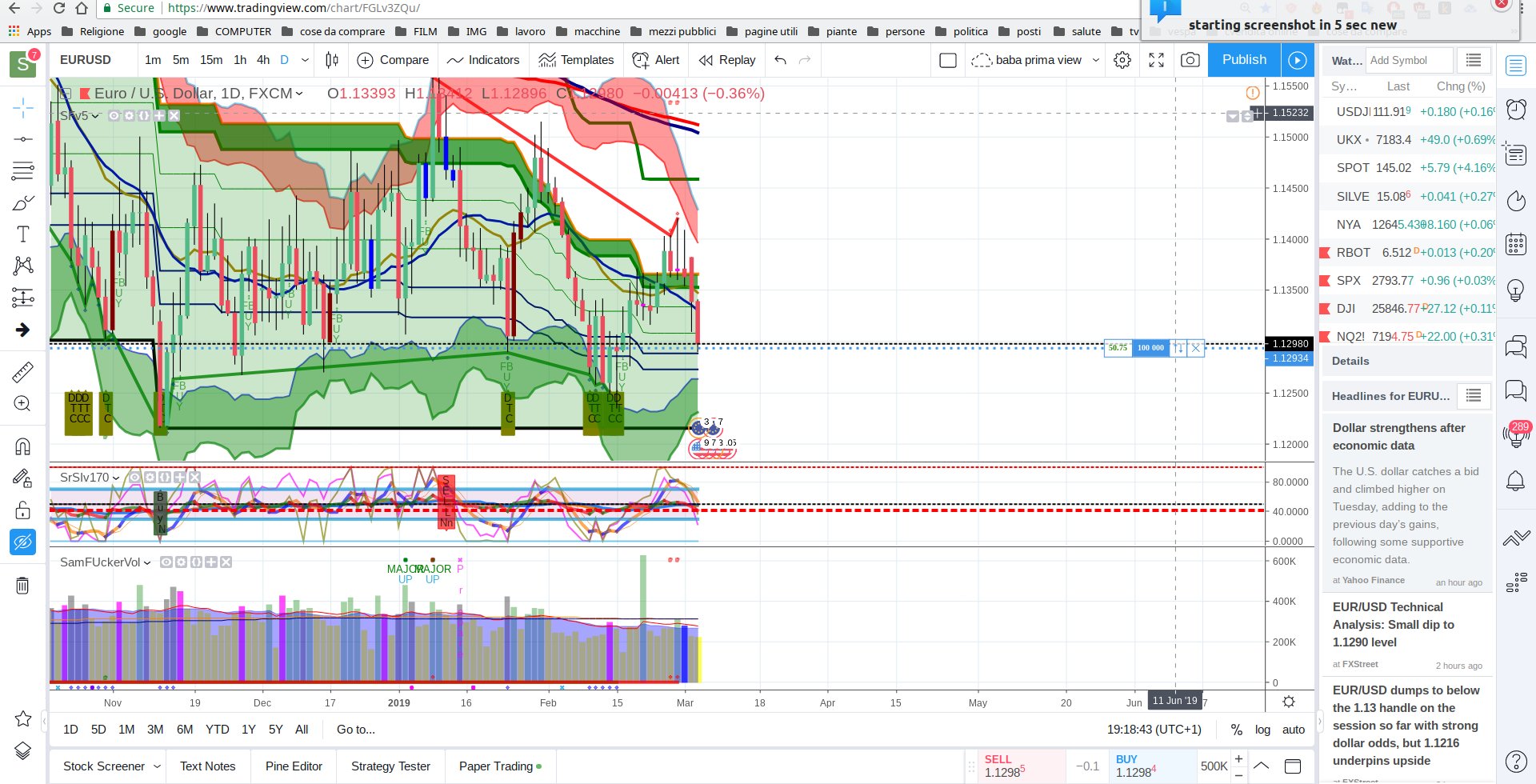Expand the Euro / U.S. Dollar title dropdown

pyautogui.click(x=299, y=94)
